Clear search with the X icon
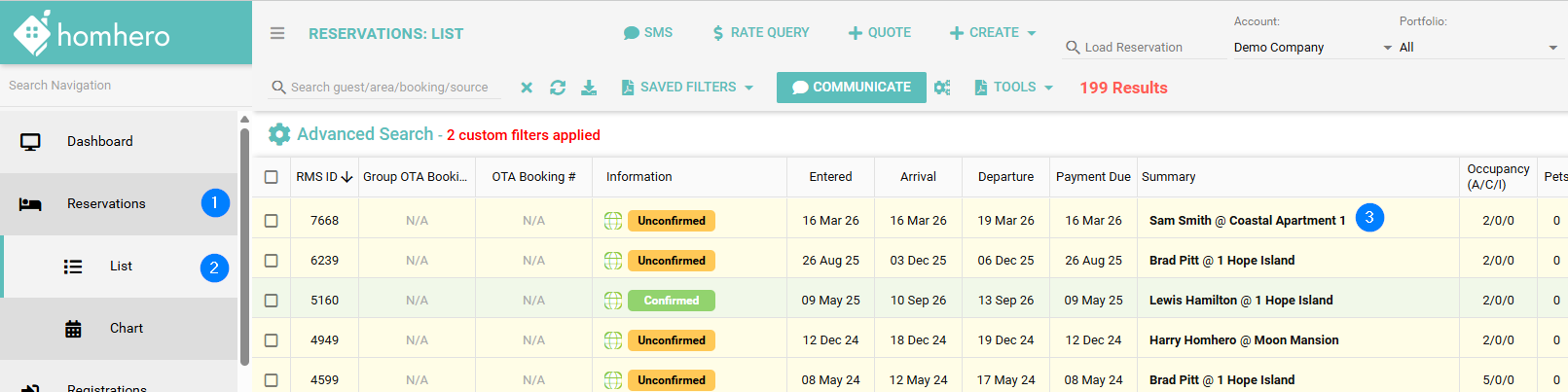Image resolution: width=1568 pixels, height=392 pixels. pyautogui.click(x=527, y=88)
